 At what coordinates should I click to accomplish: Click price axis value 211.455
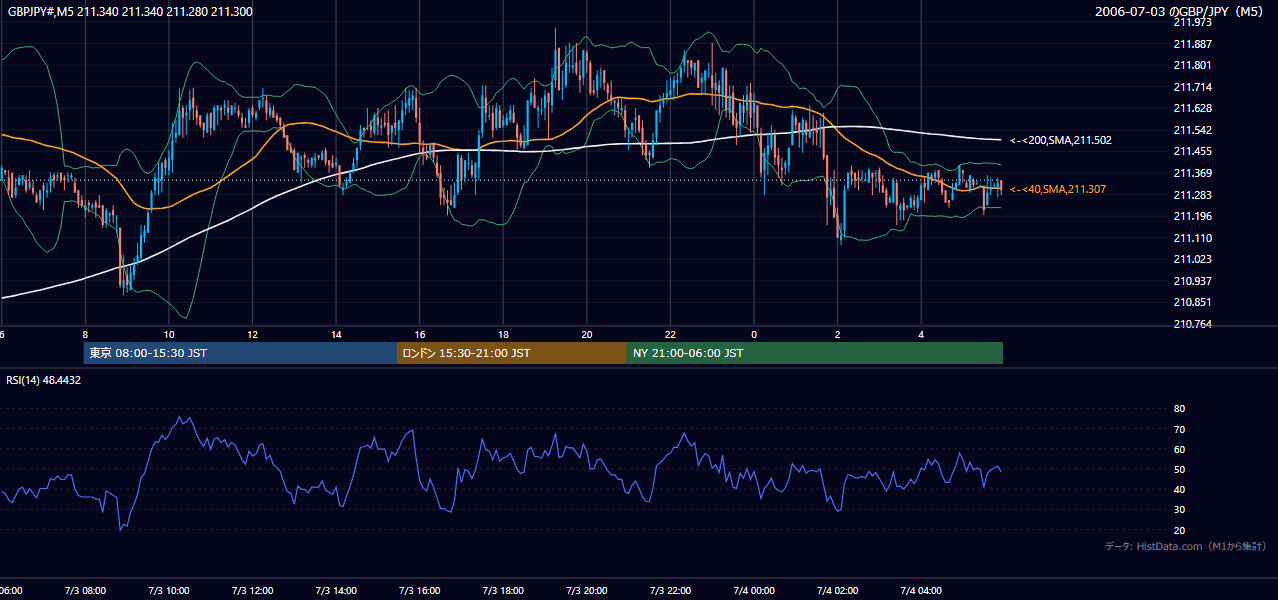point(1191,151)
